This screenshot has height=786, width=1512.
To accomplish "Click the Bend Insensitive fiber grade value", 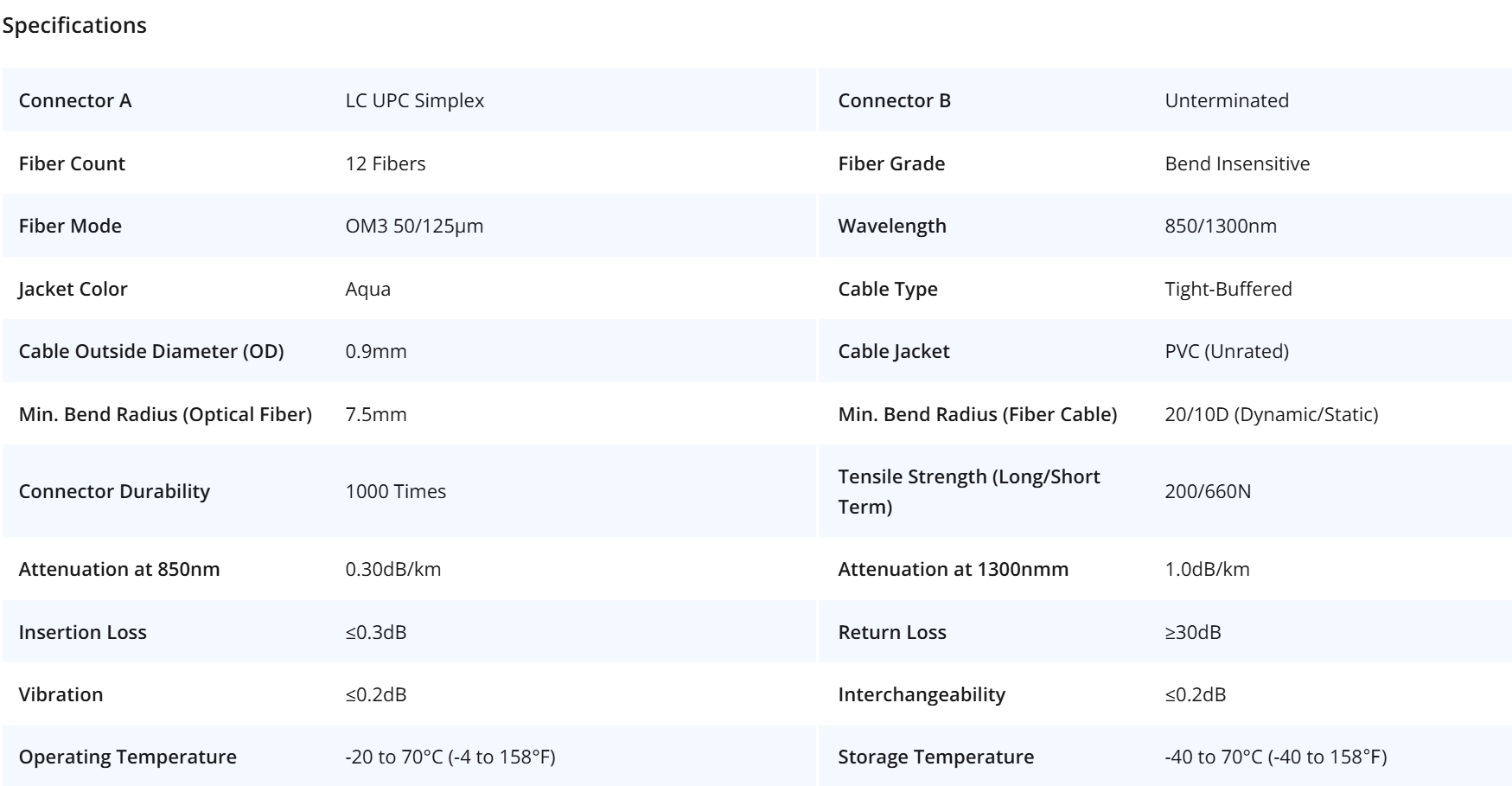I will click(1237, 163).
